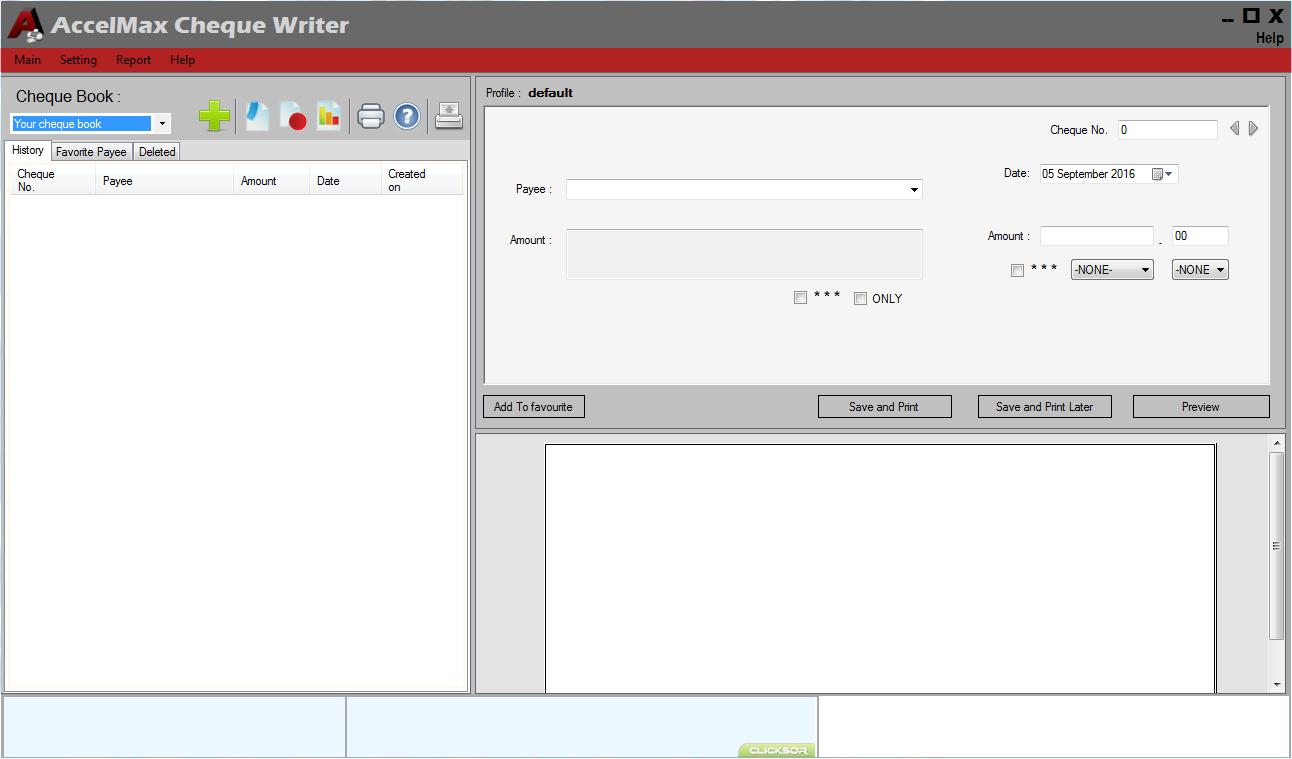Click the AccelMax logo icon

click(25, 24)
